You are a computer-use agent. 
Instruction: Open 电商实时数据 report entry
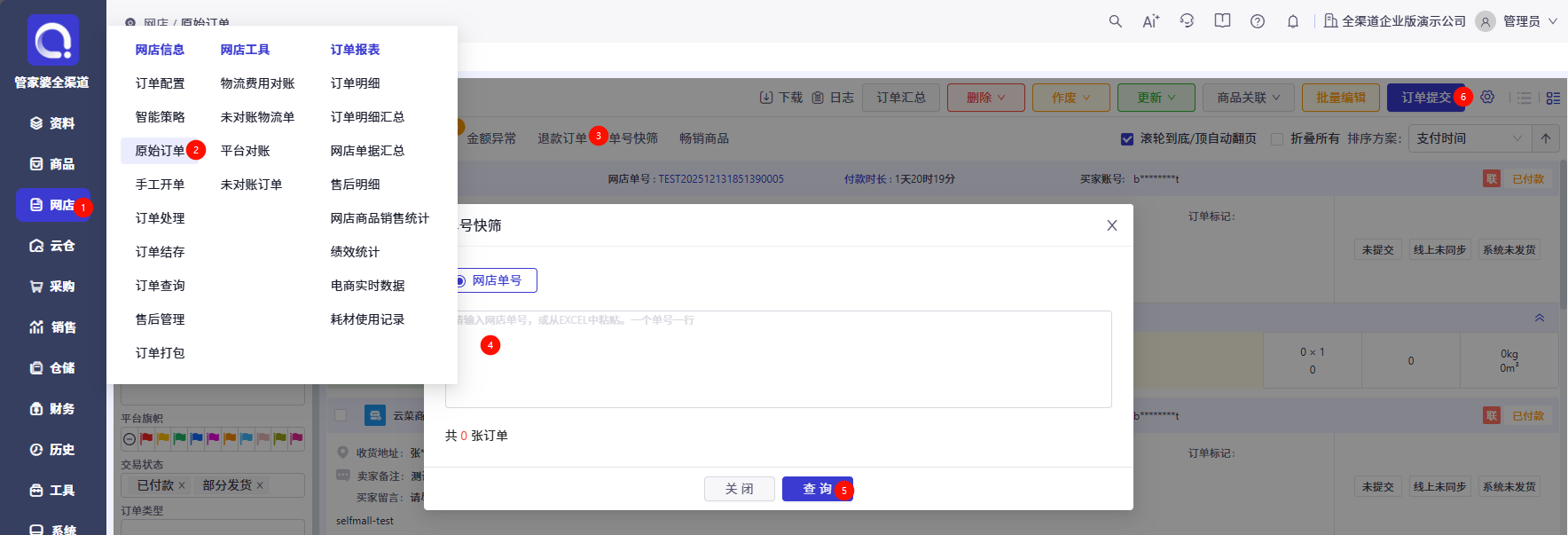367,286
